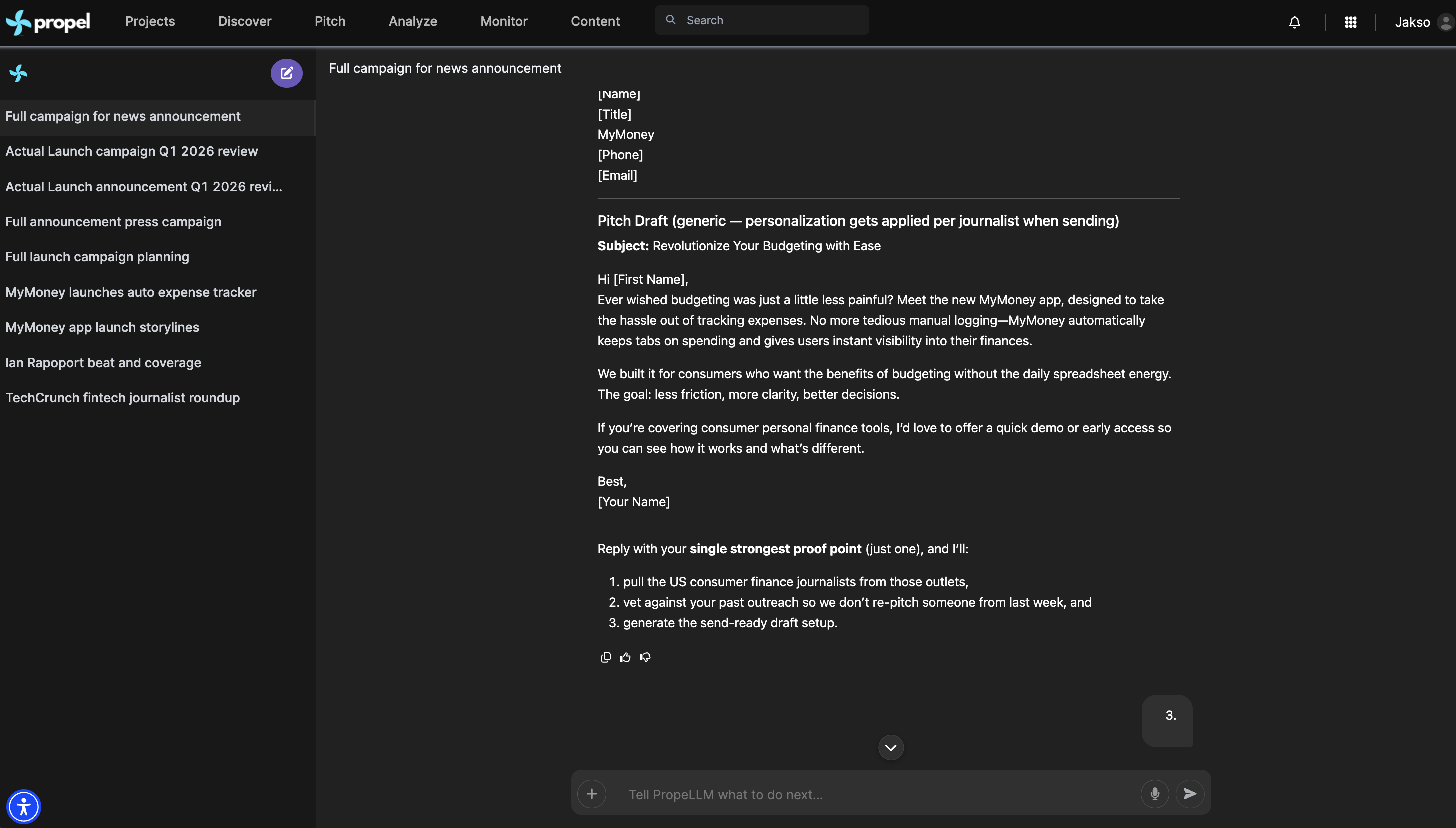
Task: Mark the response with thumbs down
Action: (x=645, y=657)
